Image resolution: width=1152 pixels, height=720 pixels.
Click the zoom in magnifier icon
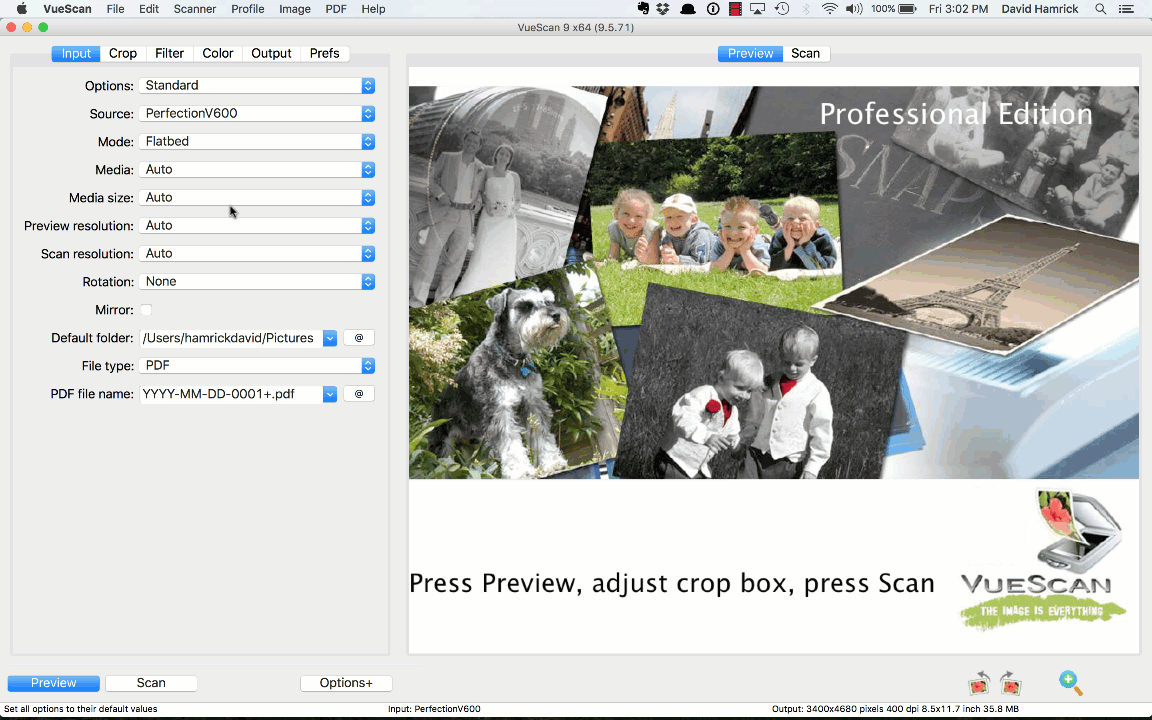(1070, 683)
